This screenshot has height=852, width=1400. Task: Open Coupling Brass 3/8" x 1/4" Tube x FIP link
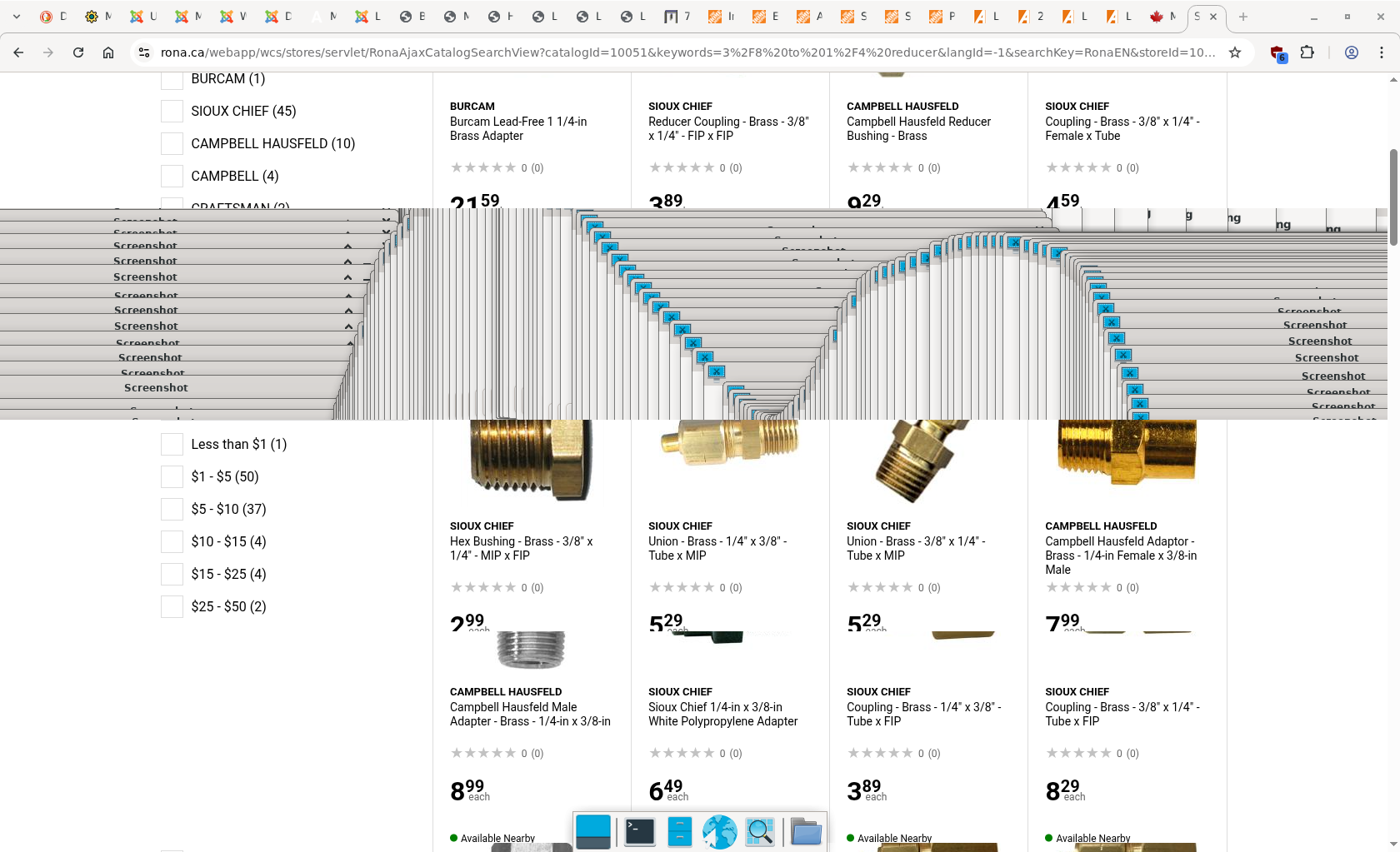[x=1122, y=714]
